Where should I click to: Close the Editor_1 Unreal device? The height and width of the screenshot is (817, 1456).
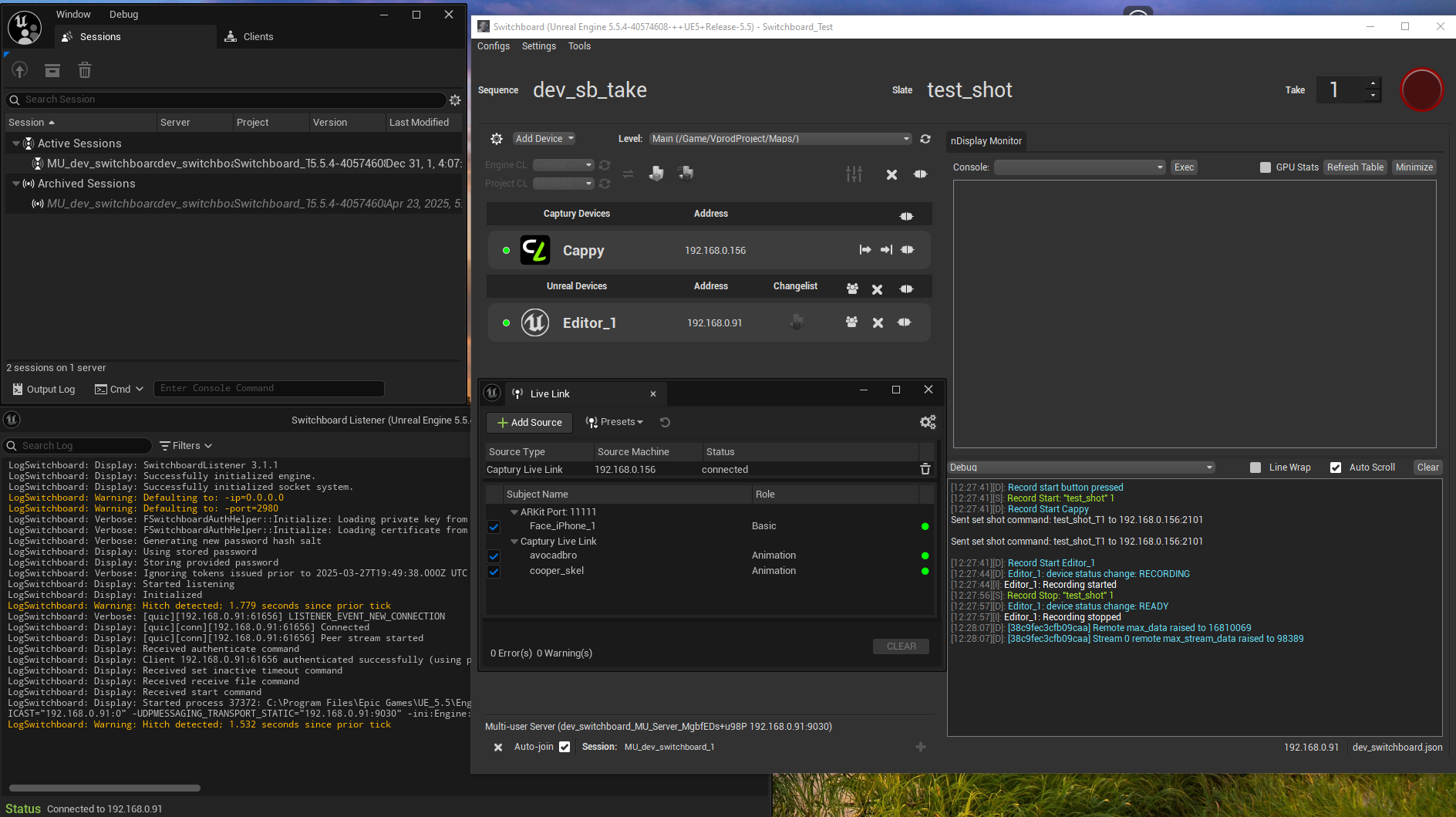(x=878, y=323)
